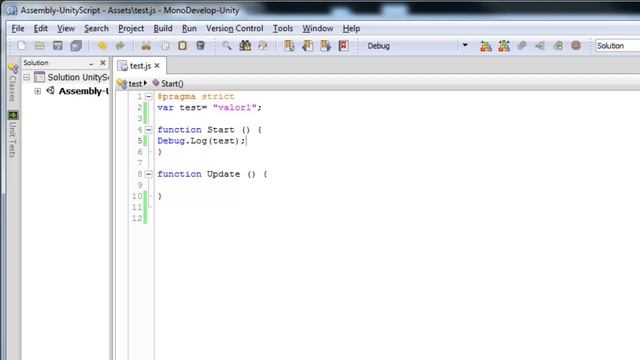640x360 pixels.
Task: Click the word Update on line 8
Action: pyautogui.click(x=223, y=174)
